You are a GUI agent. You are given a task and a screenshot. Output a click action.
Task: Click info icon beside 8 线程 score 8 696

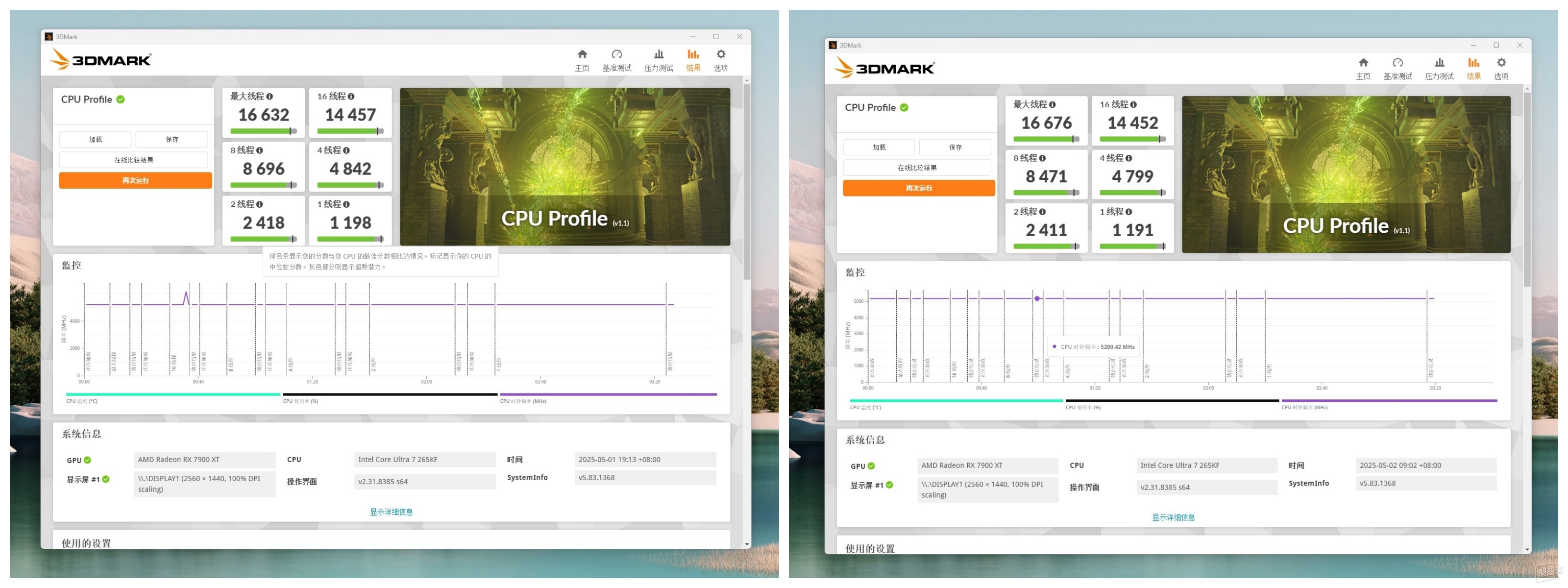(x=260, y=150)
